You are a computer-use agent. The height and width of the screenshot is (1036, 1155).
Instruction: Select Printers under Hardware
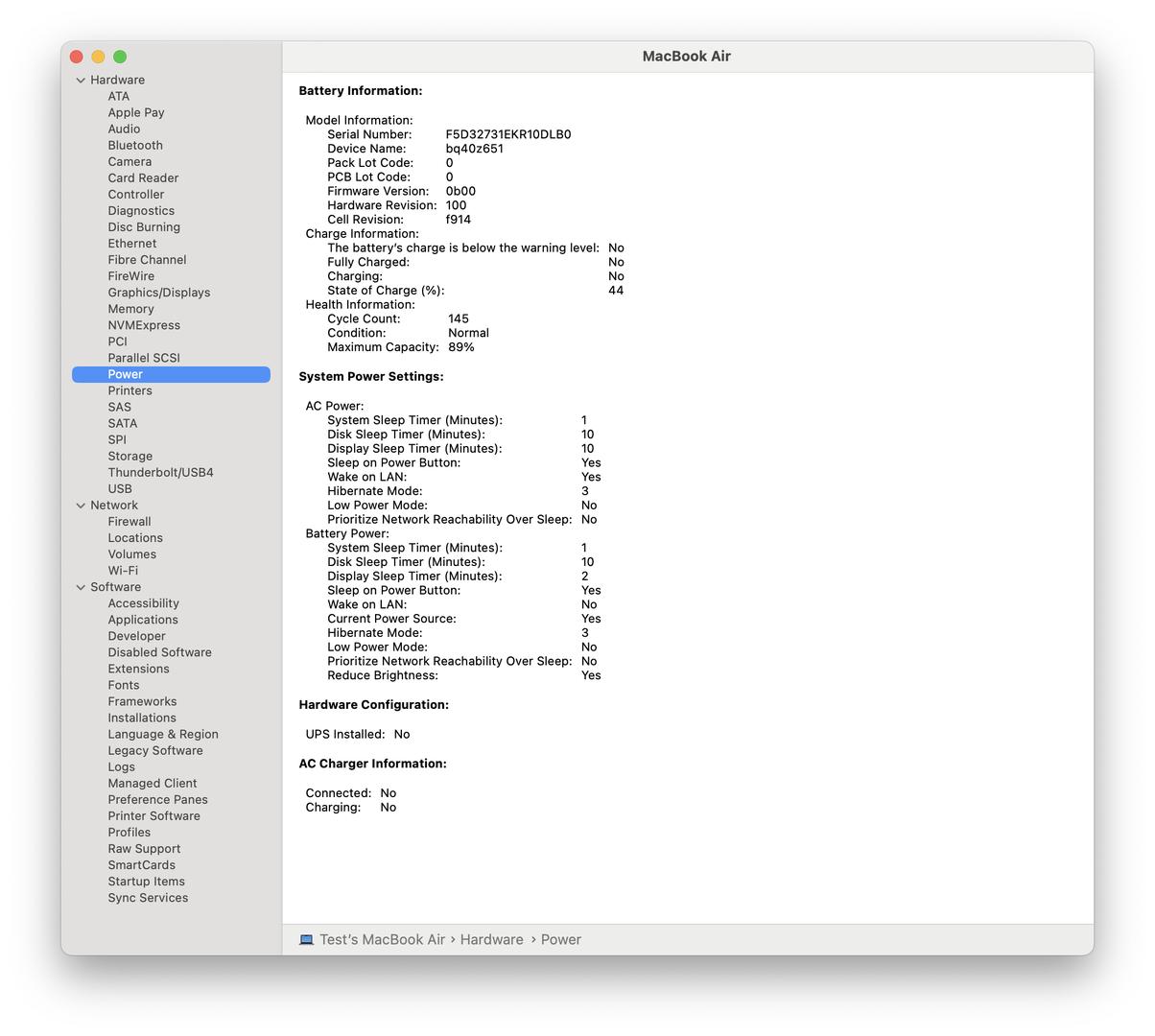(x=130, y=390)
